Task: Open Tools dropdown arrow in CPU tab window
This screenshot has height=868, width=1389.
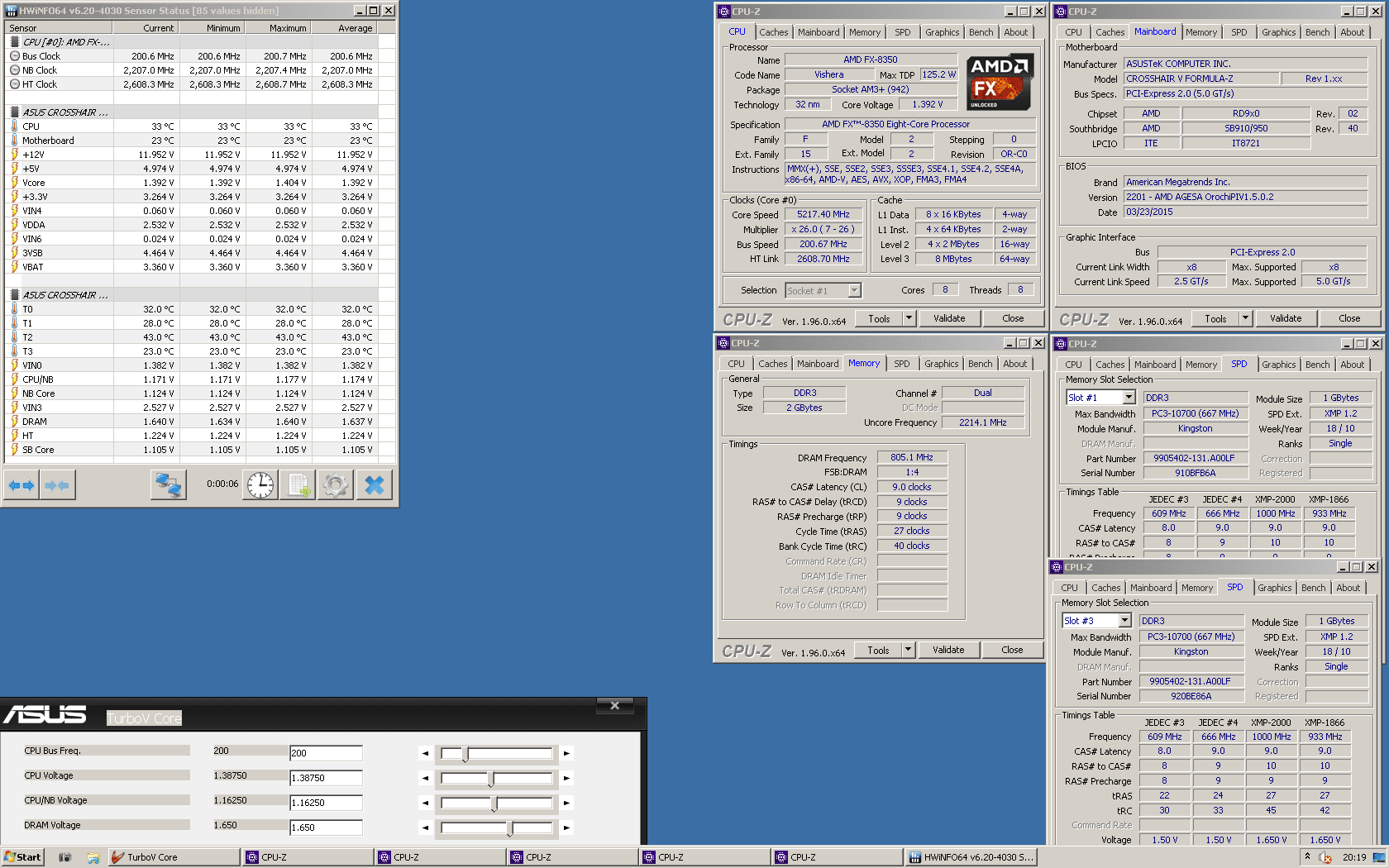Action: 909,318
